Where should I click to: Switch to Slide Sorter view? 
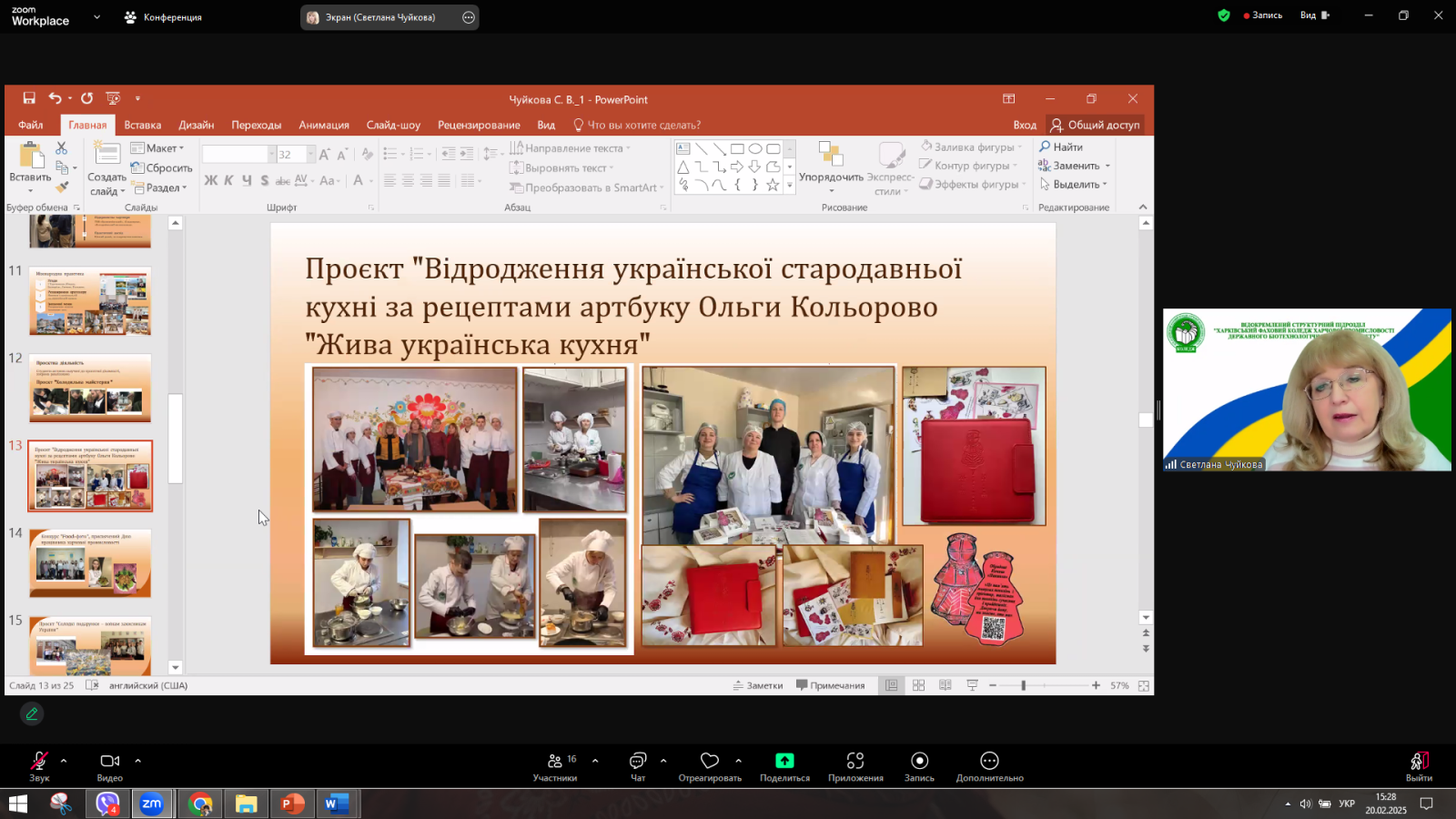[x=918, y=685]
